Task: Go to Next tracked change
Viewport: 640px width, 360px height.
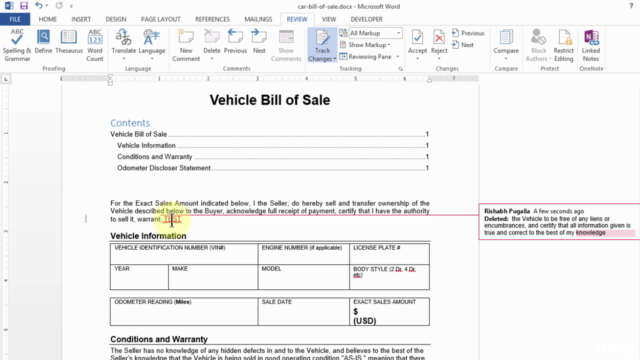Action: (x=463, y=45)
